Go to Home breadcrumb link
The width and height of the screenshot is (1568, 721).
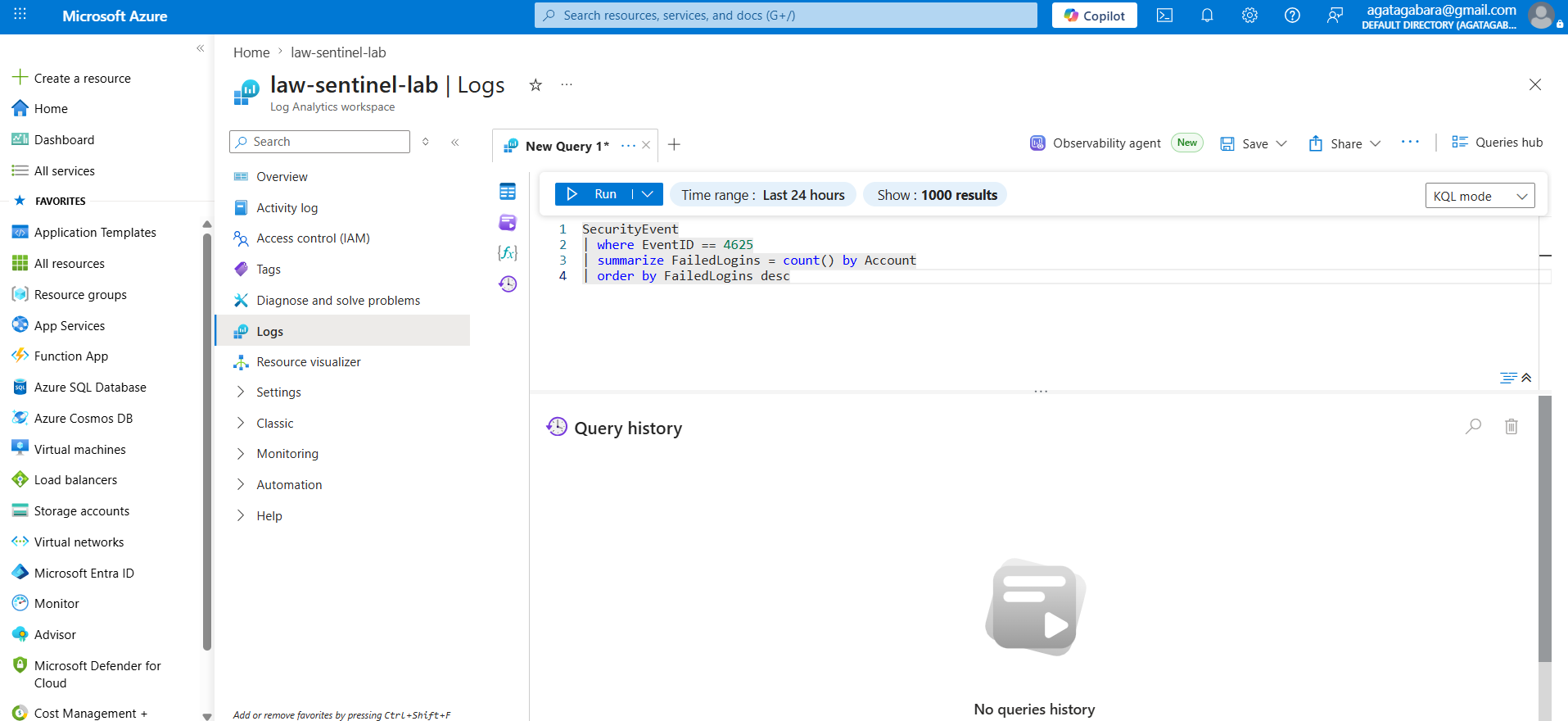251,52
